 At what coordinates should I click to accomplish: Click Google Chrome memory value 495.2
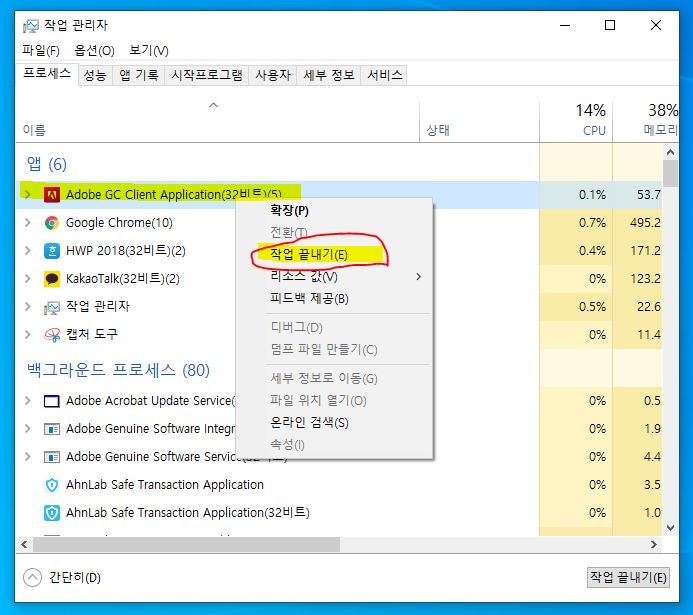point(645,223)
